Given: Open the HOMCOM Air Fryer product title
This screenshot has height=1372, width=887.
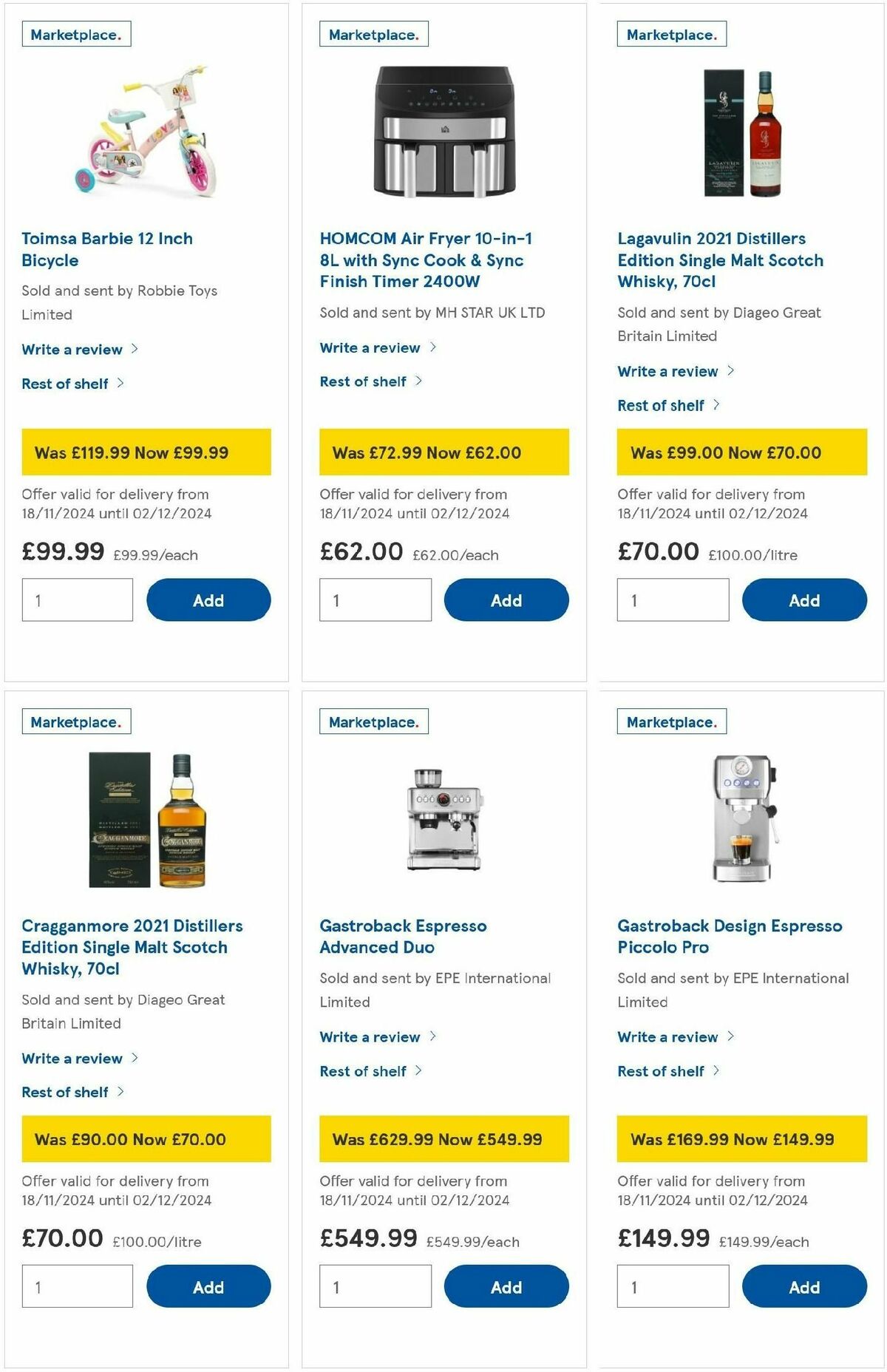Looking at the screenshot, I should (427, 260).
